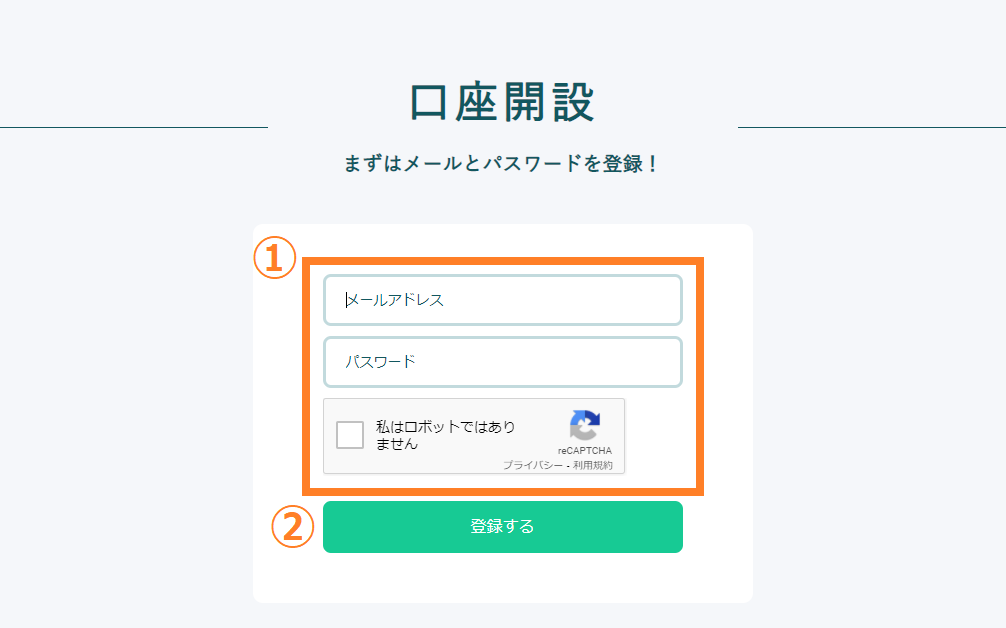Image resolution: width=1006 pixels, height=628 pixels.
Task: Click the reCAPTCHA arrows logo icon
Action: pyautogui.click(x=584, y=425)
